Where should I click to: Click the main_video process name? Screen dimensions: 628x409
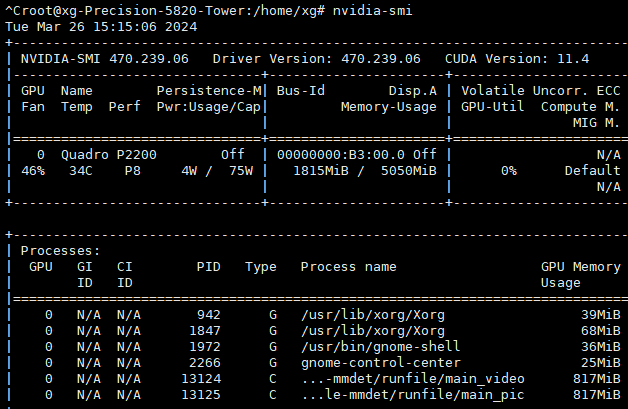pyautogui.click(x=412, y=379)
